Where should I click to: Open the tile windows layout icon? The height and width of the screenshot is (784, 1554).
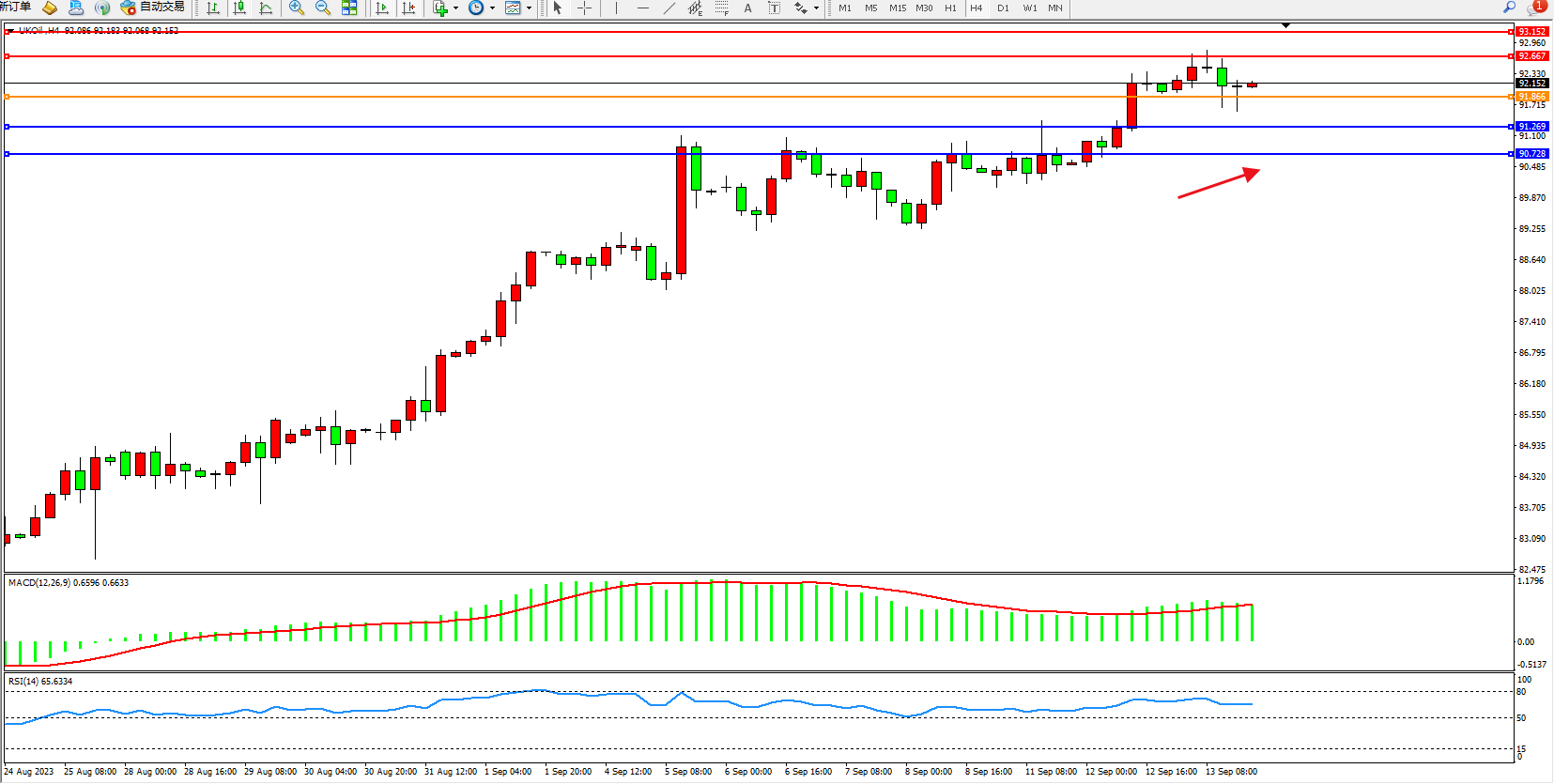349,8
